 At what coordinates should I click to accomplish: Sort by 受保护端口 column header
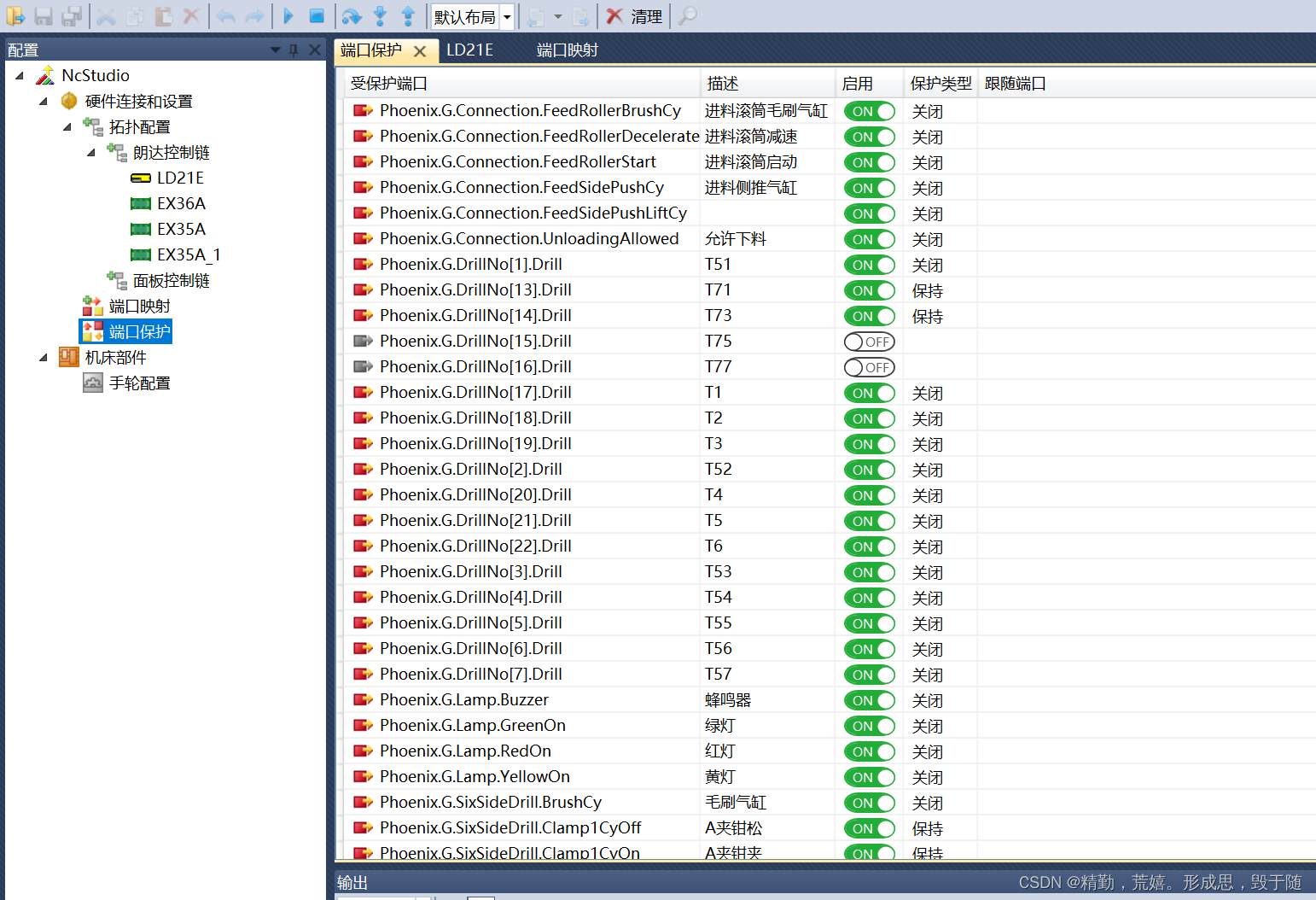(x=522, y=83)
